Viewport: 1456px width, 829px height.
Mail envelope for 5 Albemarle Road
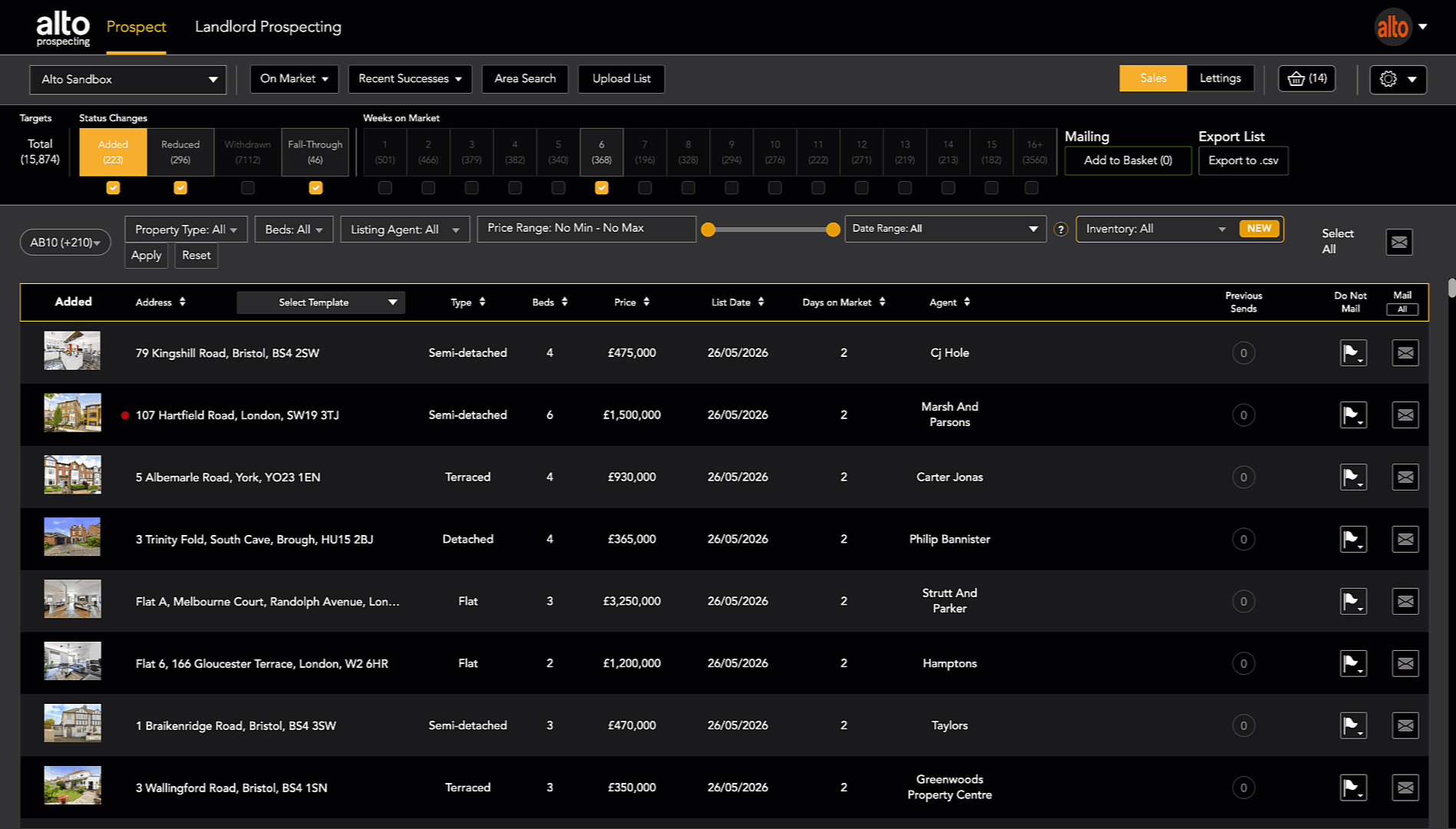[x=1405, y=477]
